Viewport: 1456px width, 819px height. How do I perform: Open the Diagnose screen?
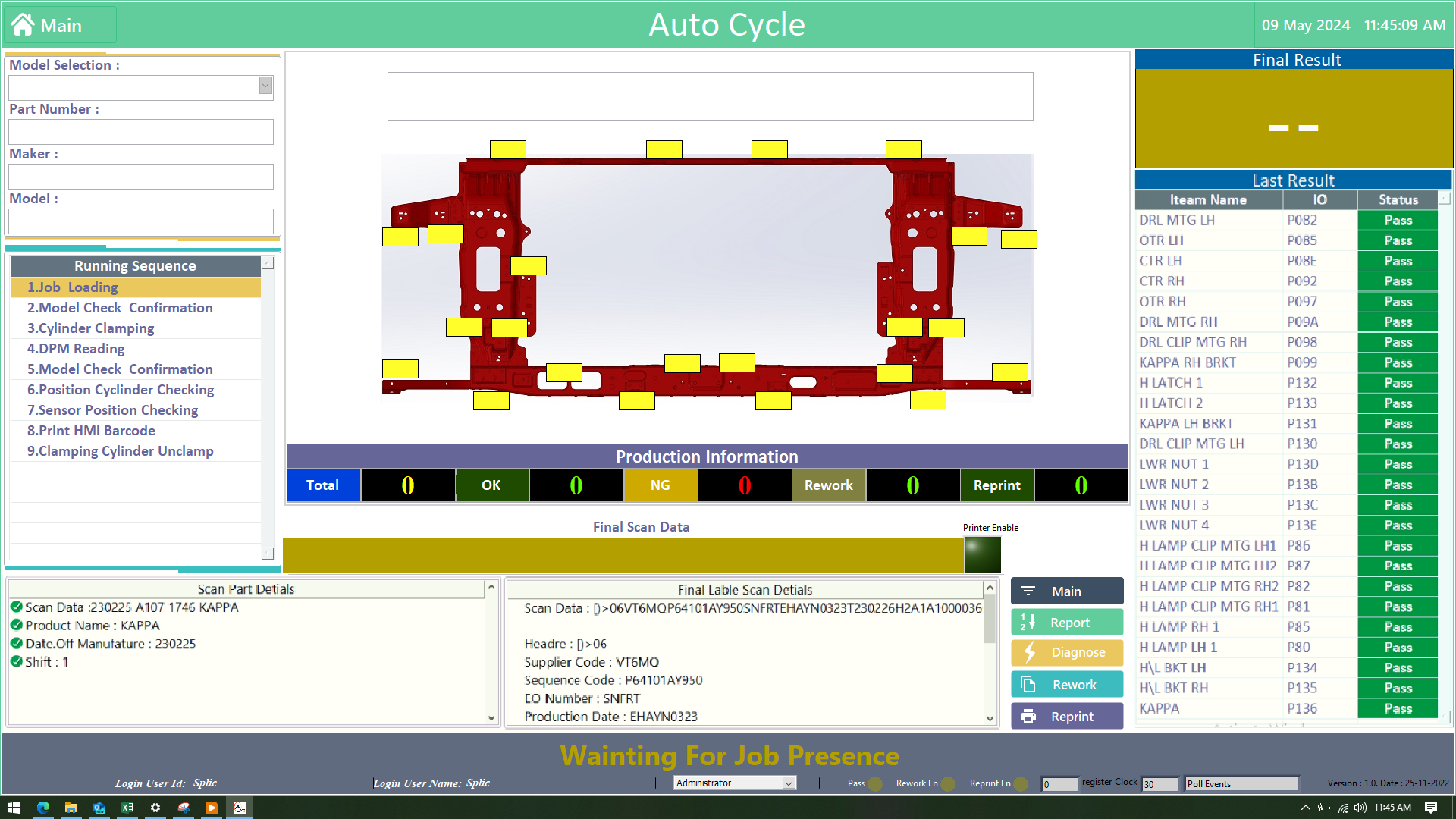point(1067,653)
